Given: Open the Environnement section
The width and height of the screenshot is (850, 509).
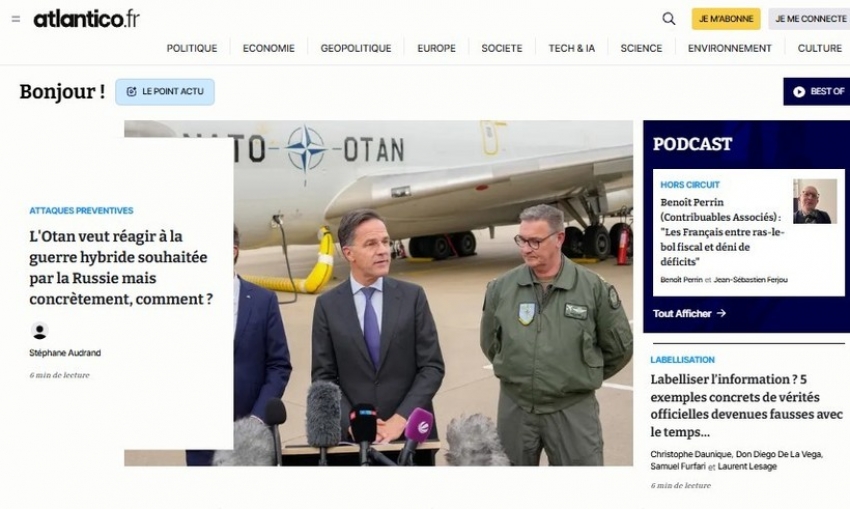Looking at the screenshot, I should click(730, 48).
